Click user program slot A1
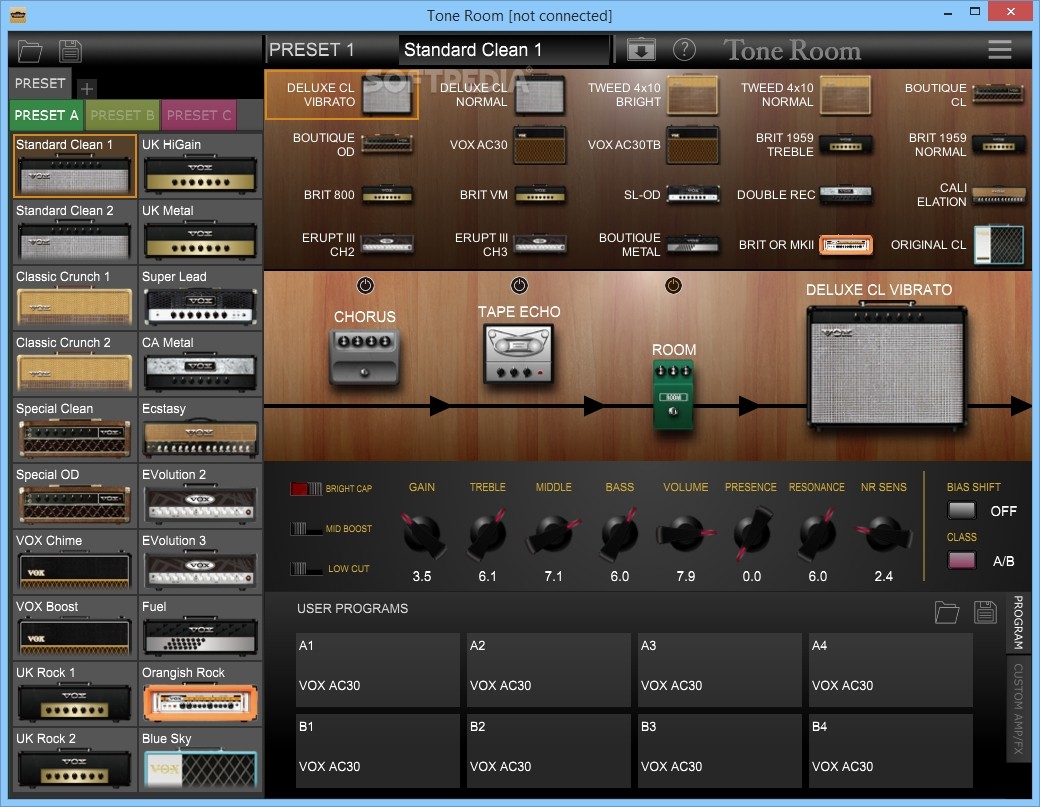Viewport: 1040px width, 807px height. [377, 669]
